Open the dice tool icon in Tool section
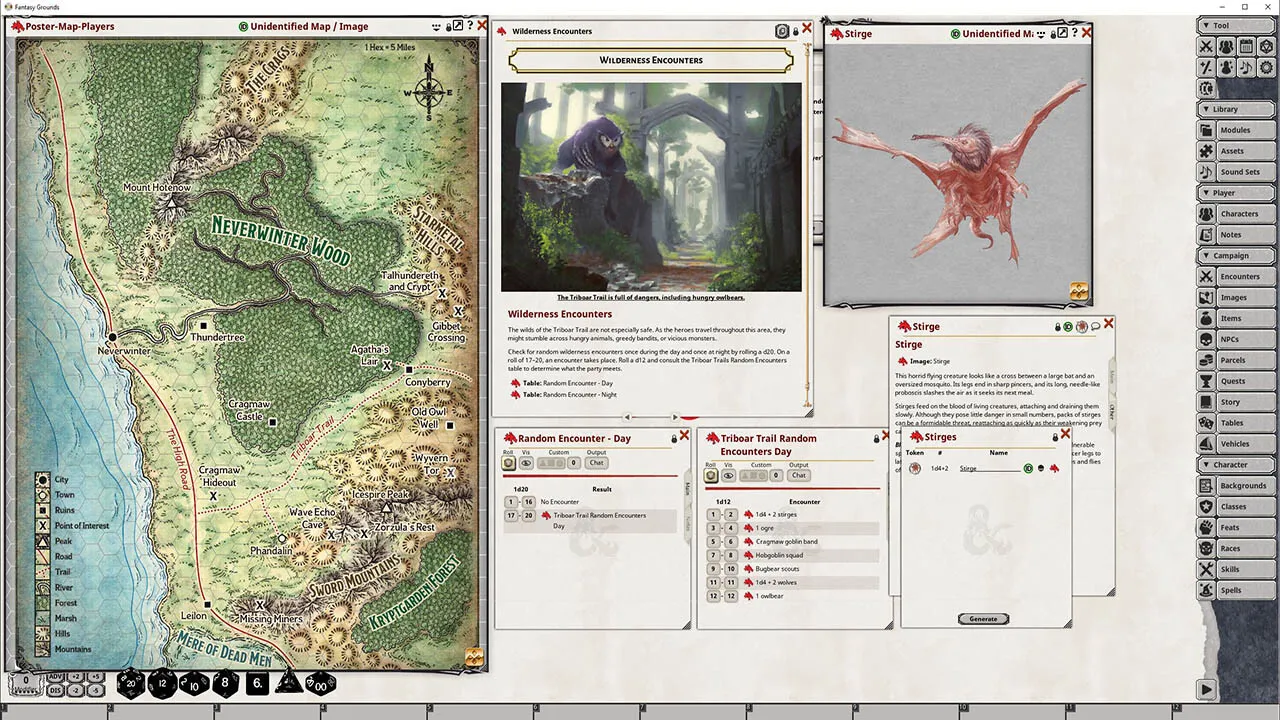The height and width of the screenshot is (720, 1280). [1266, 46]
